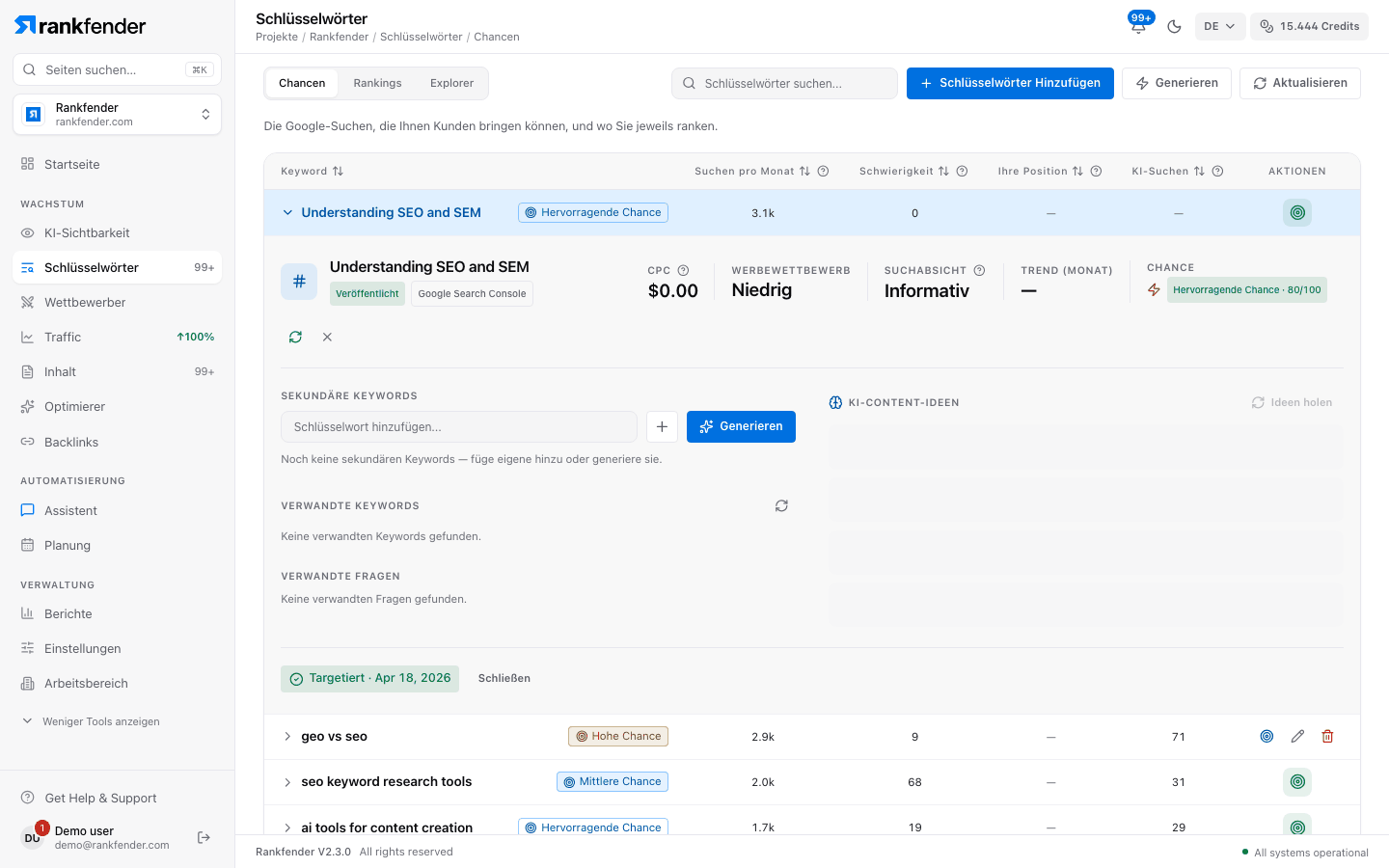Click the Schlüsselwort hinzufügen input
Image resolution: width=1389 pixels, height=868 pixels.
(459, 426)
